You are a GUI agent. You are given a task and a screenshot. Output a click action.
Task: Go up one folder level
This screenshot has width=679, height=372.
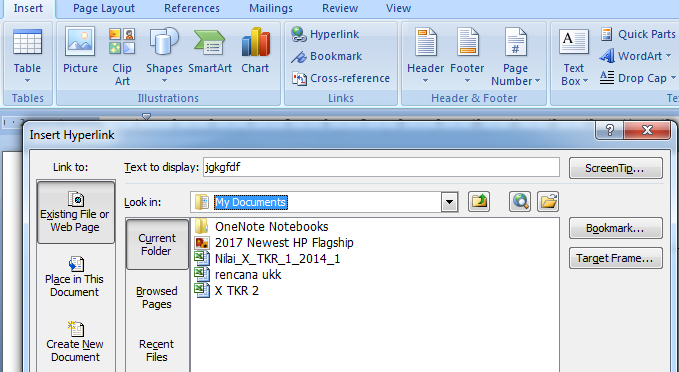479,201
